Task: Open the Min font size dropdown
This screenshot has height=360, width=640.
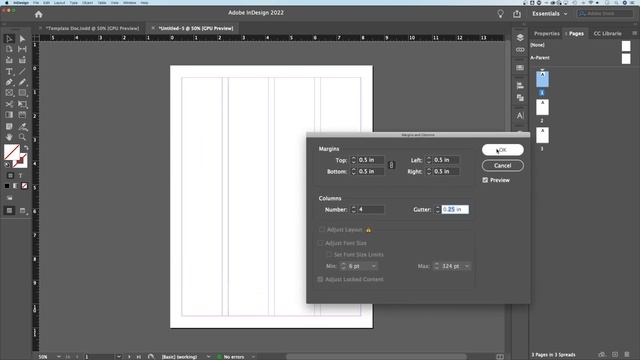Action: point(373,266)
